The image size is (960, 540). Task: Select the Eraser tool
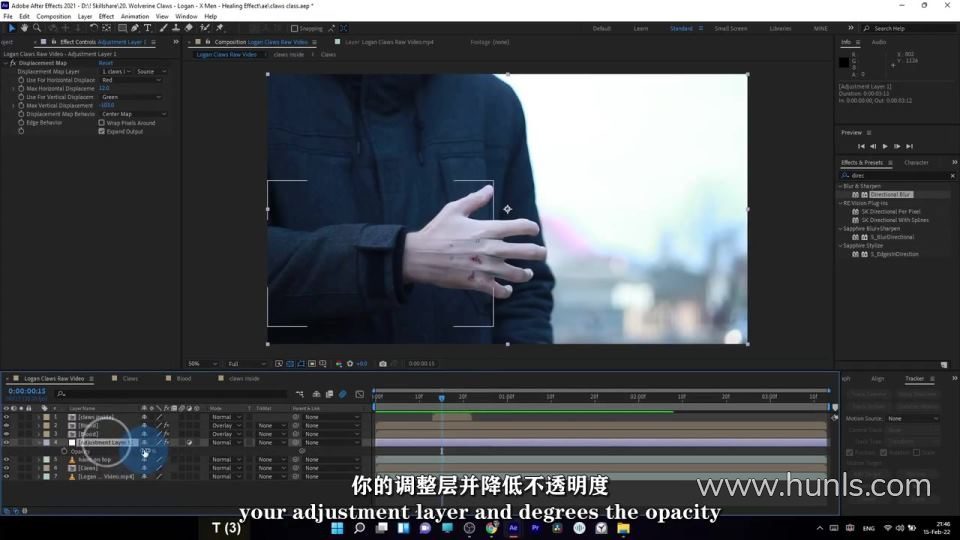click(x=189, y=28)
